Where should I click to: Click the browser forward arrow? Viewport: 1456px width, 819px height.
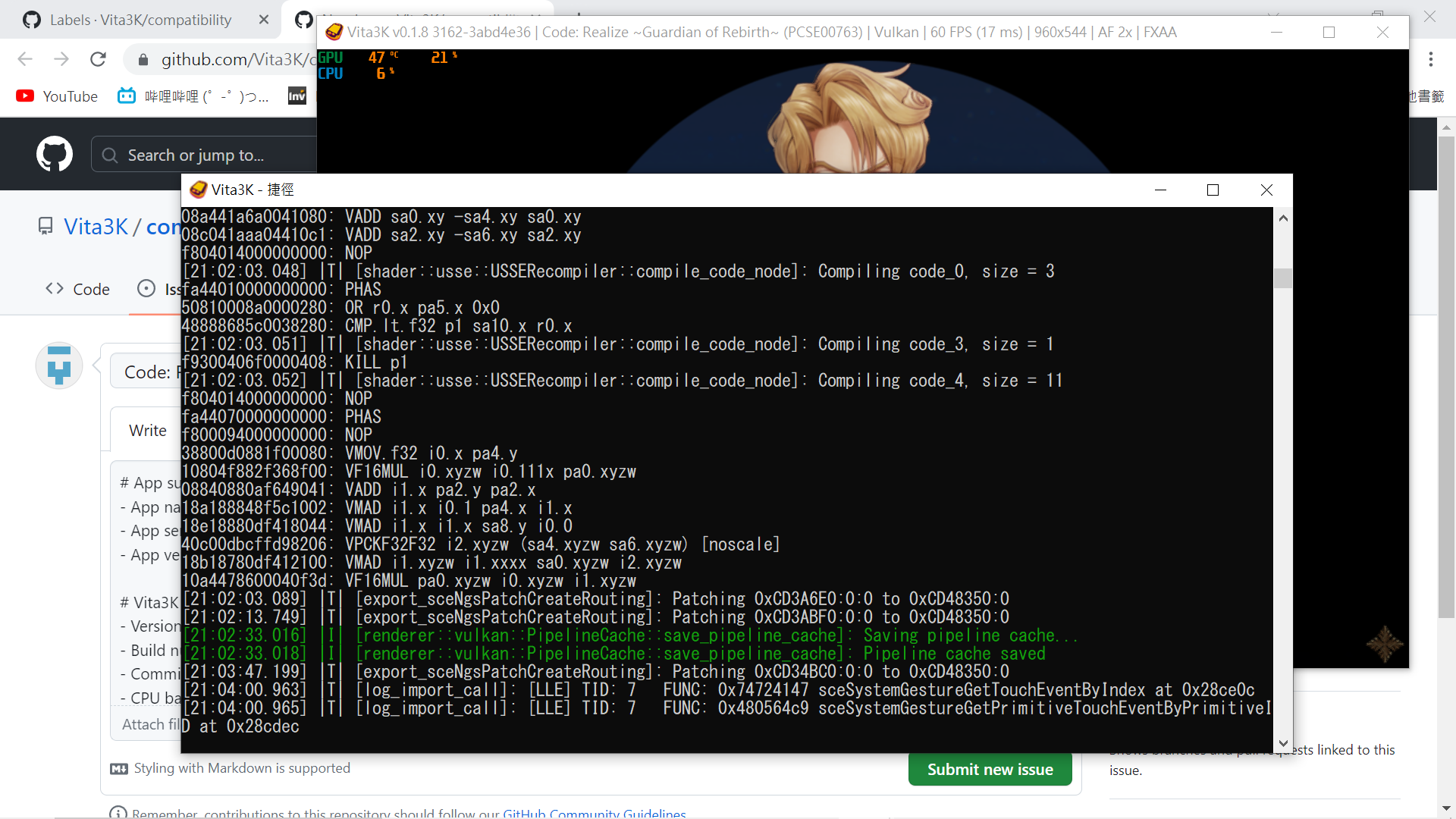click(61, 59)
